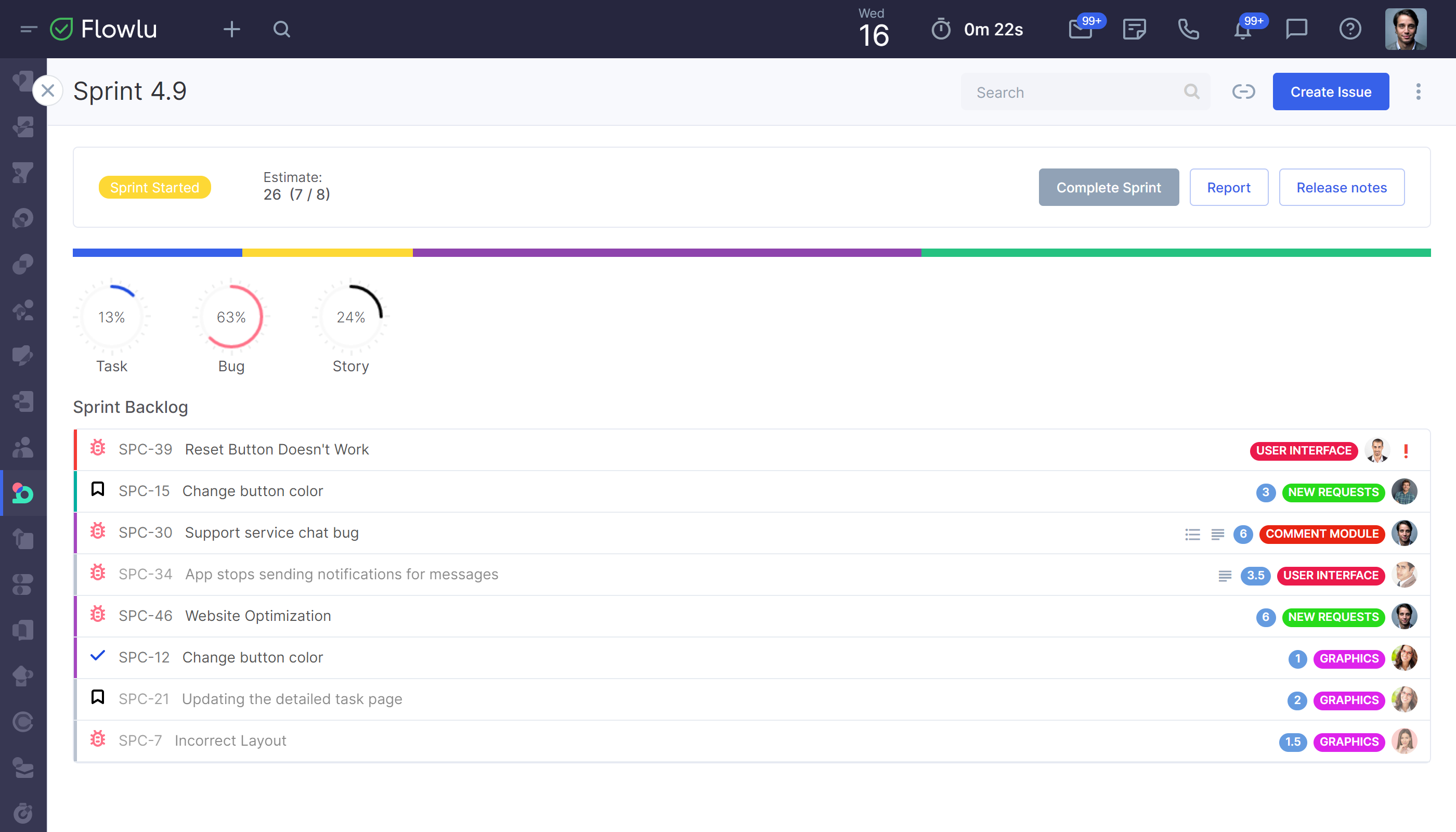This screenshot has height=832, width=1456.
Task: Open issue SPC-30 Support service chat bug
Action: (x=752, y=533)
